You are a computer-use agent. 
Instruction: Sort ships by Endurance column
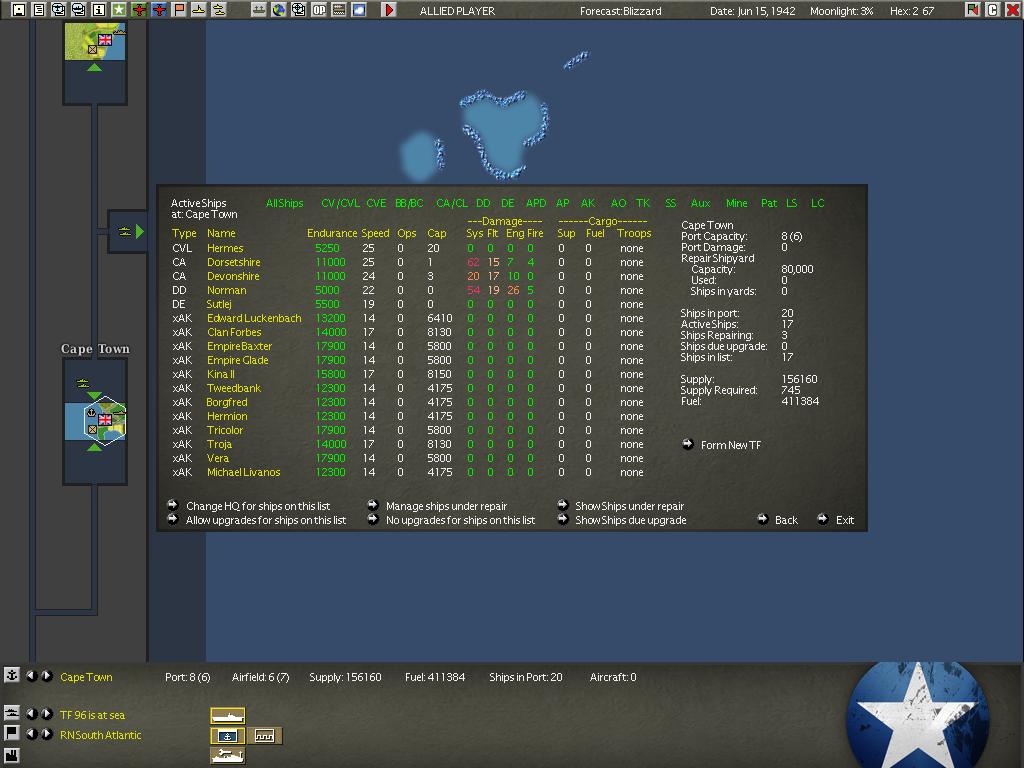(332, 233)
